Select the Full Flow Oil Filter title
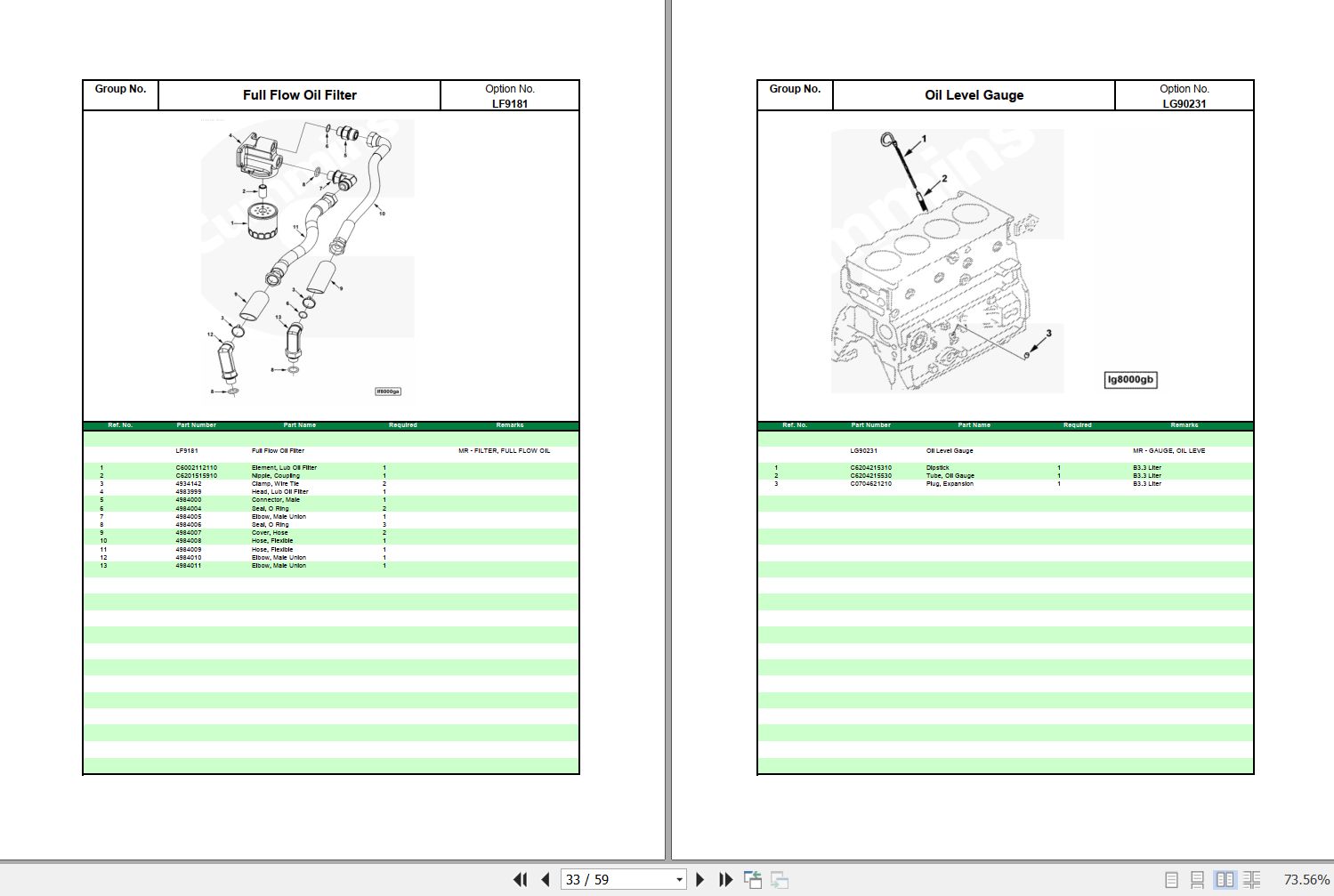Screen dimensions: 1334x896 [299, 95]
